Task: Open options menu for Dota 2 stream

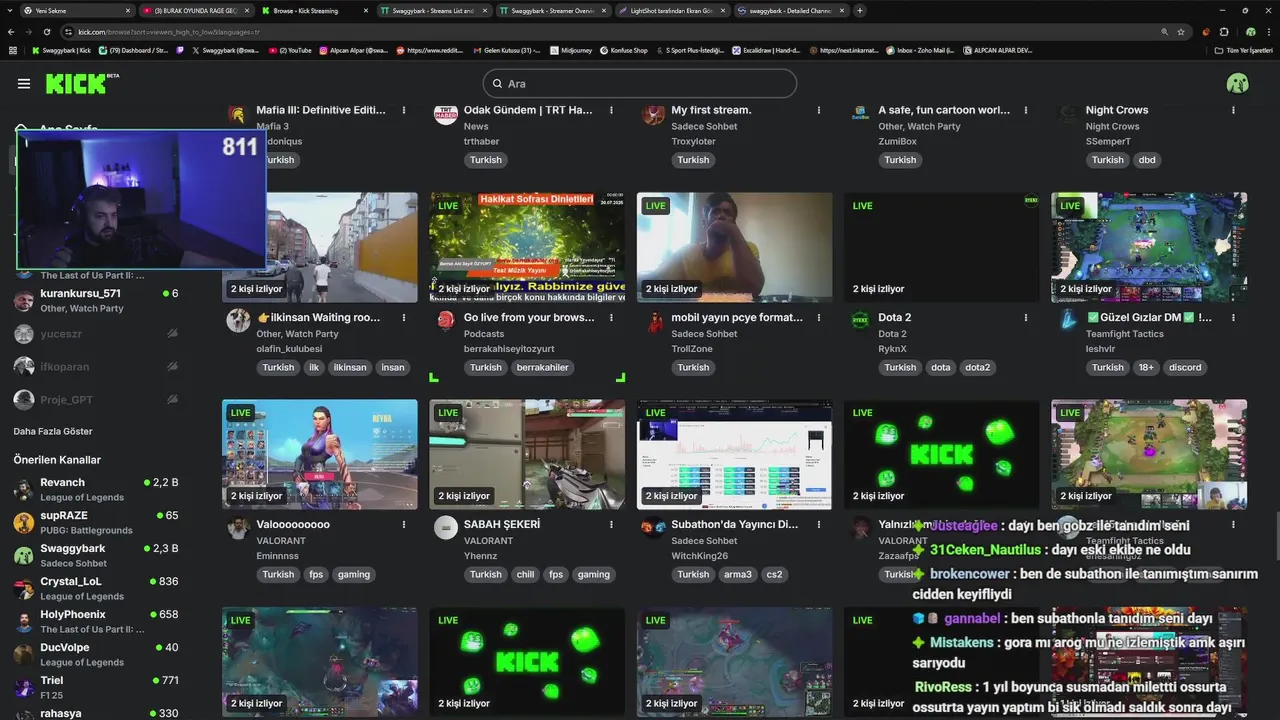Action: pos(1025,317)
